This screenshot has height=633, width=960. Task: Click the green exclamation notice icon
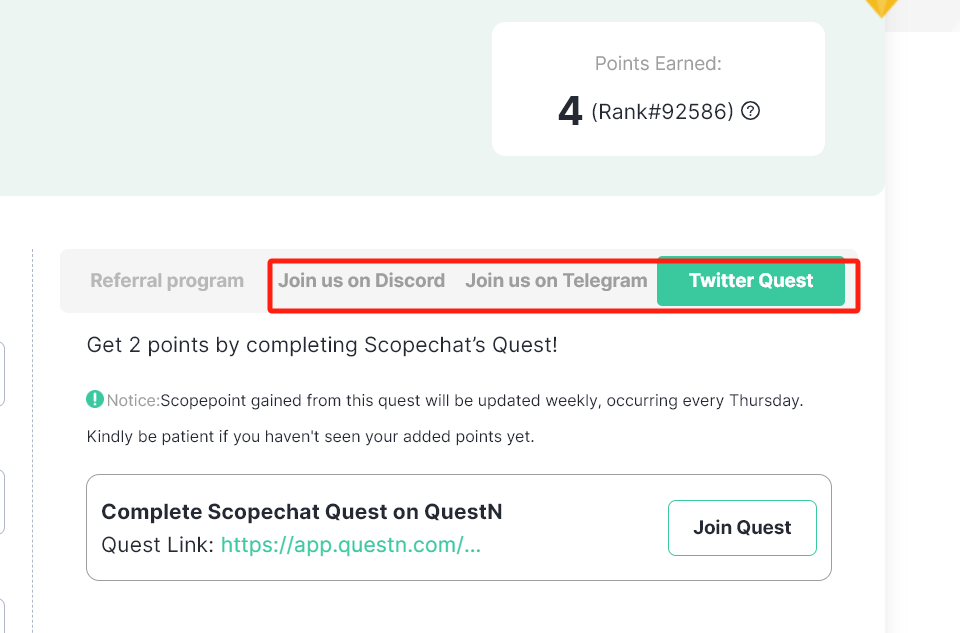pos(94,399)
